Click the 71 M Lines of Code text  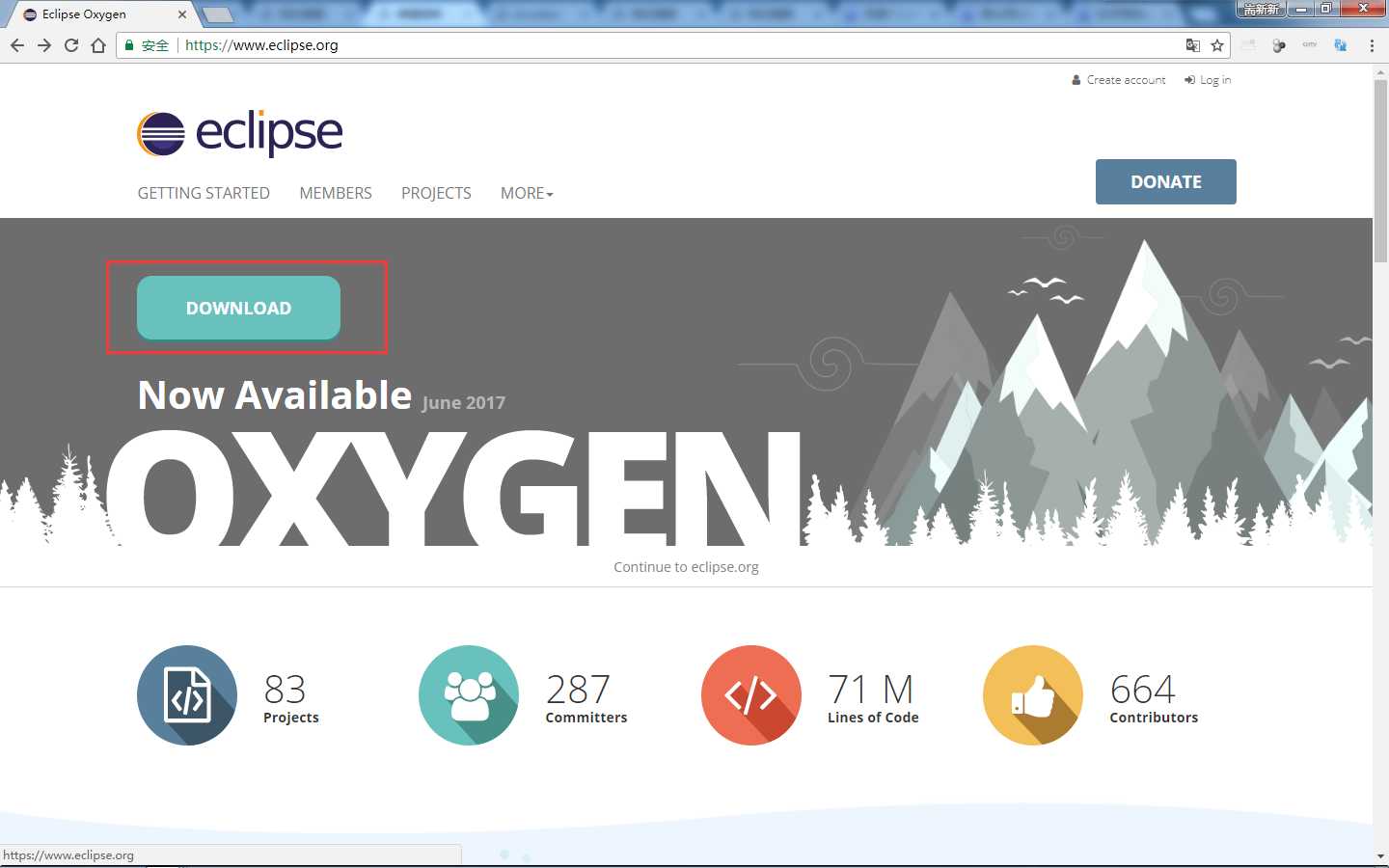click(x=873, y=698)
